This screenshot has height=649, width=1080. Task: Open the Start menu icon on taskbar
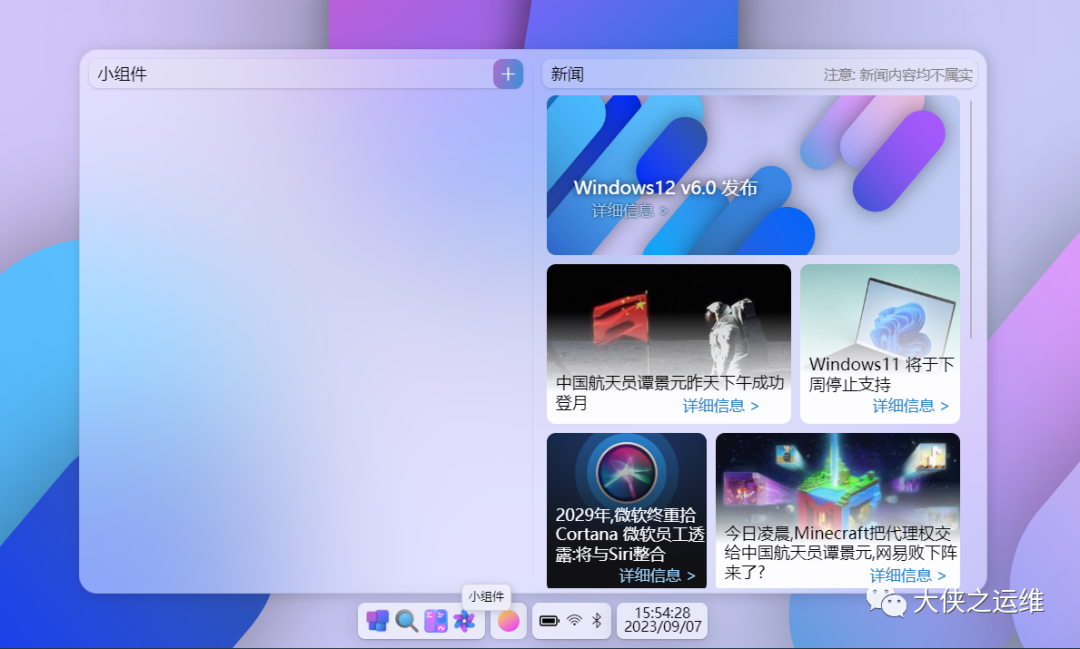coord(377,621)
